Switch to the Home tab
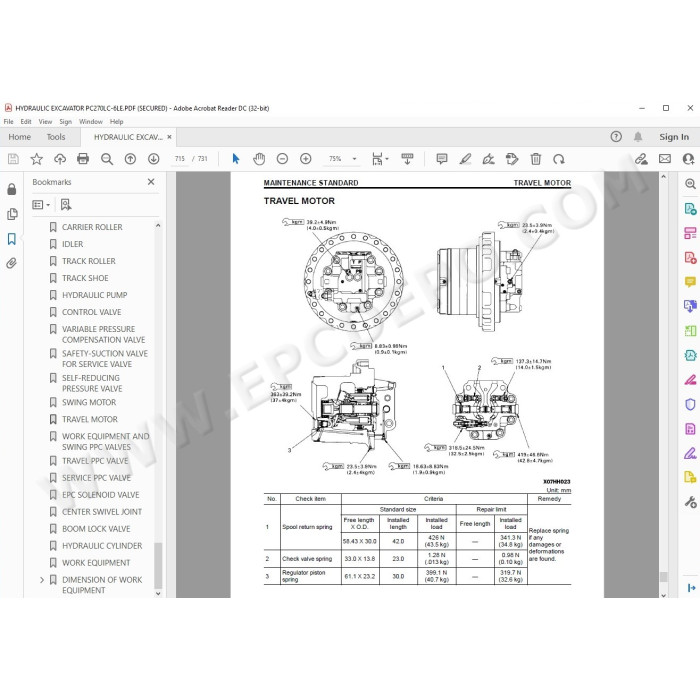The height and width of the screenshot is (700, 700). point(20,137)
